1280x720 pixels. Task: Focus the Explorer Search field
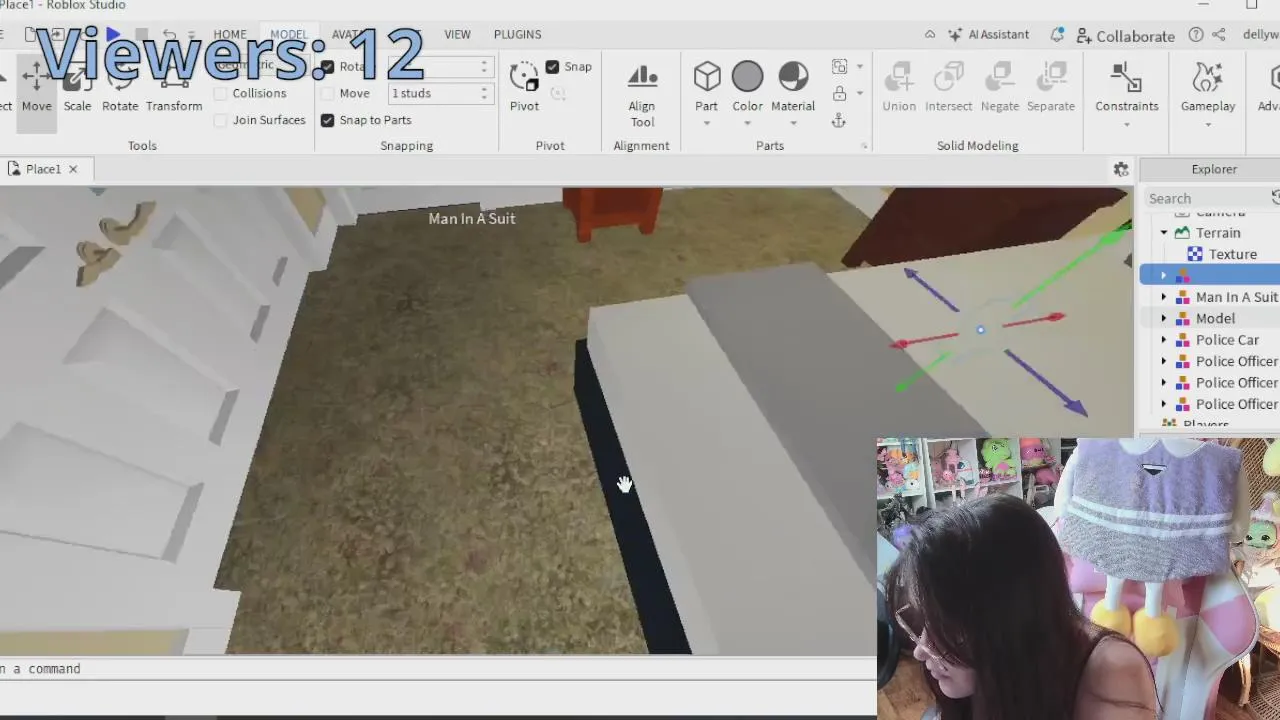(1206, 198)
